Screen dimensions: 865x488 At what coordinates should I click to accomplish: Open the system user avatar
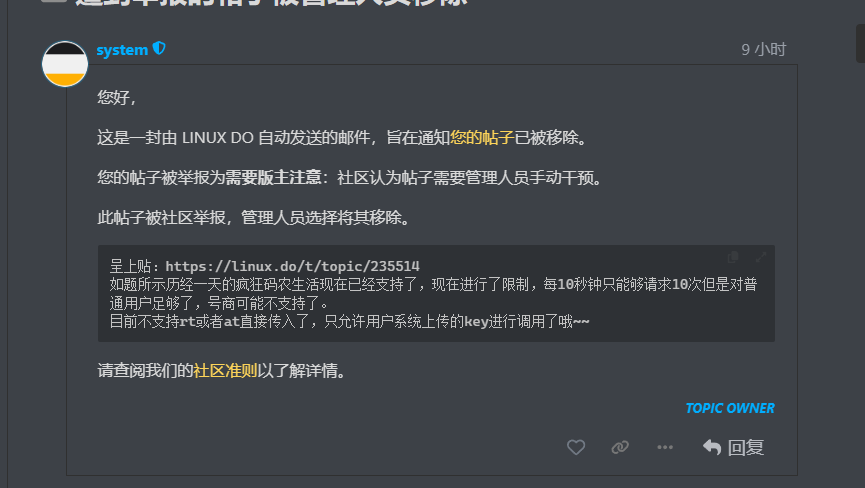click(x=65, y=64)
